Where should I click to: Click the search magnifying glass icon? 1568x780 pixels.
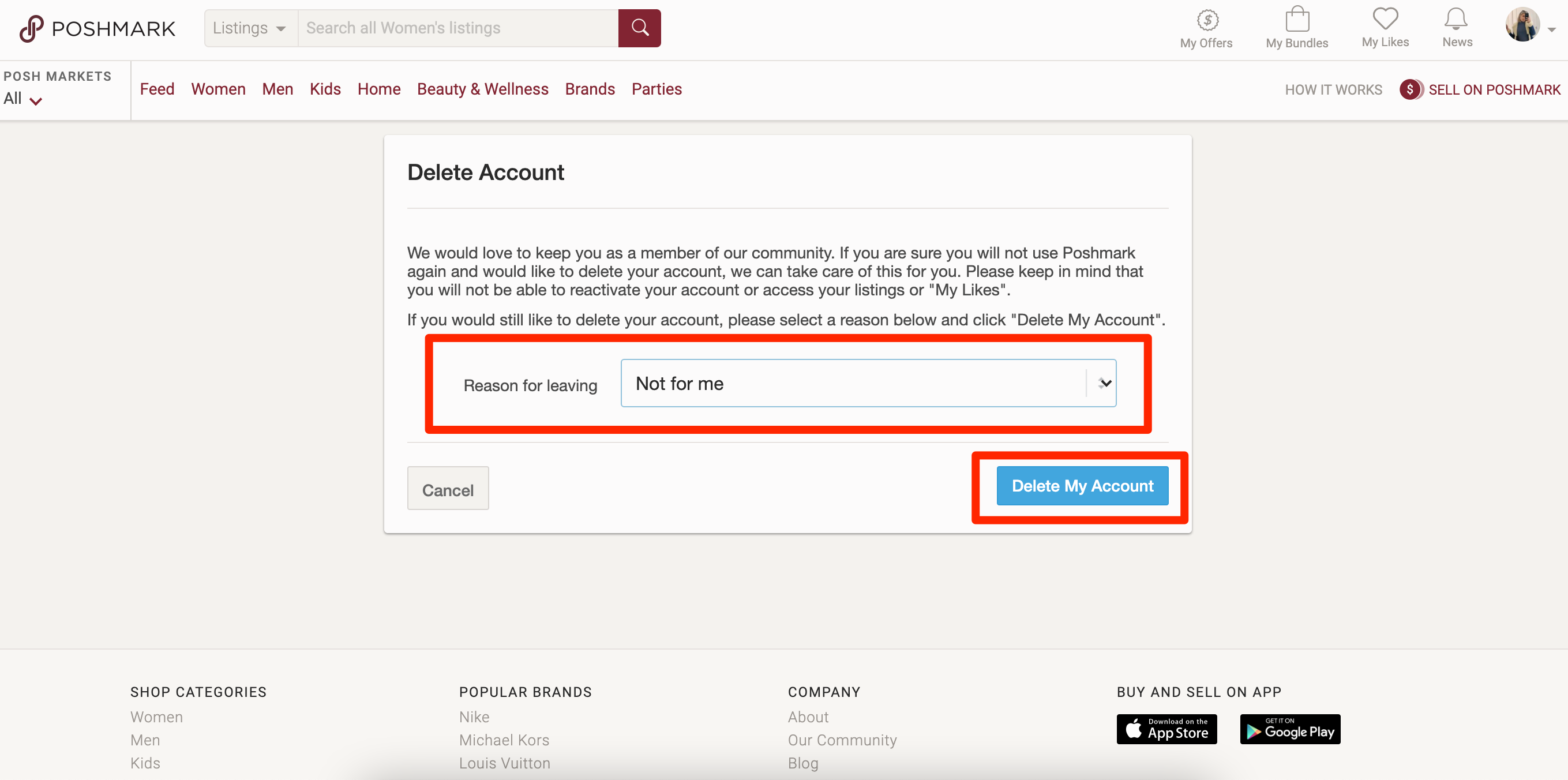(x=640, y=28)
